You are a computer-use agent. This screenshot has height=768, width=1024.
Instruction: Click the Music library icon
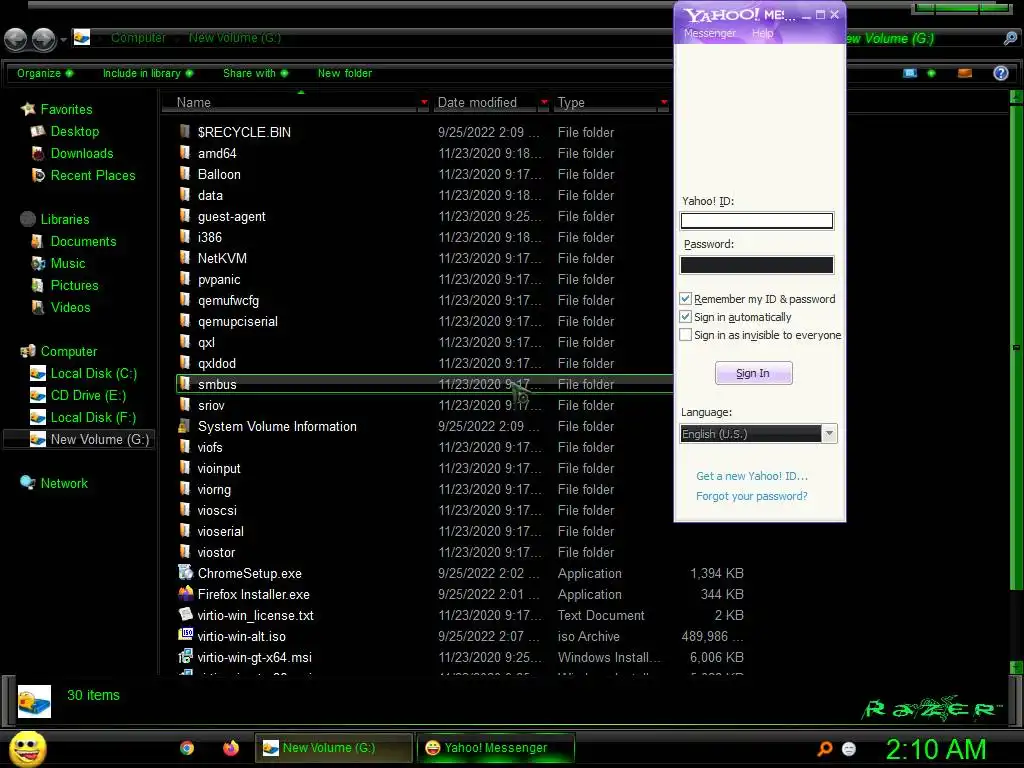coord(38,263)
